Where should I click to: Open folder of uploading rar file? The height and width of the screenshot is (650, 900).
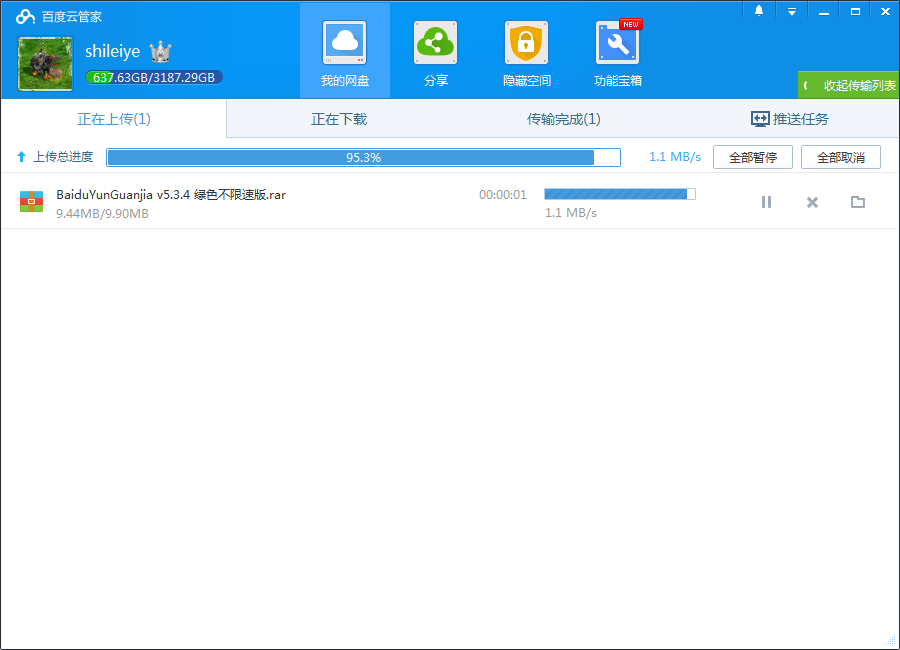coord(858,202)
